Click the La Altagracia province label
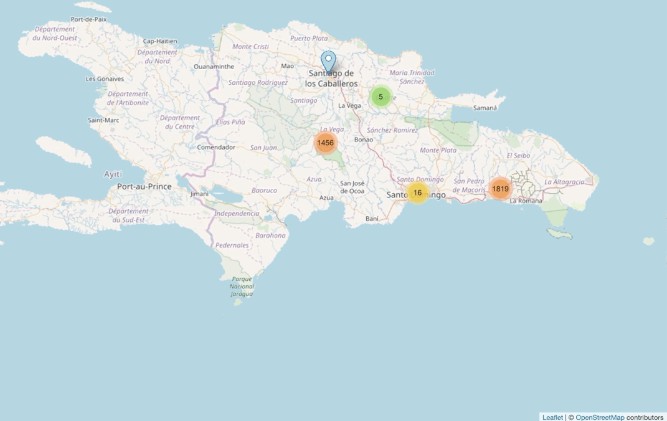The height and width of the screenshot is (421, 667). click(x=563, y=181)
